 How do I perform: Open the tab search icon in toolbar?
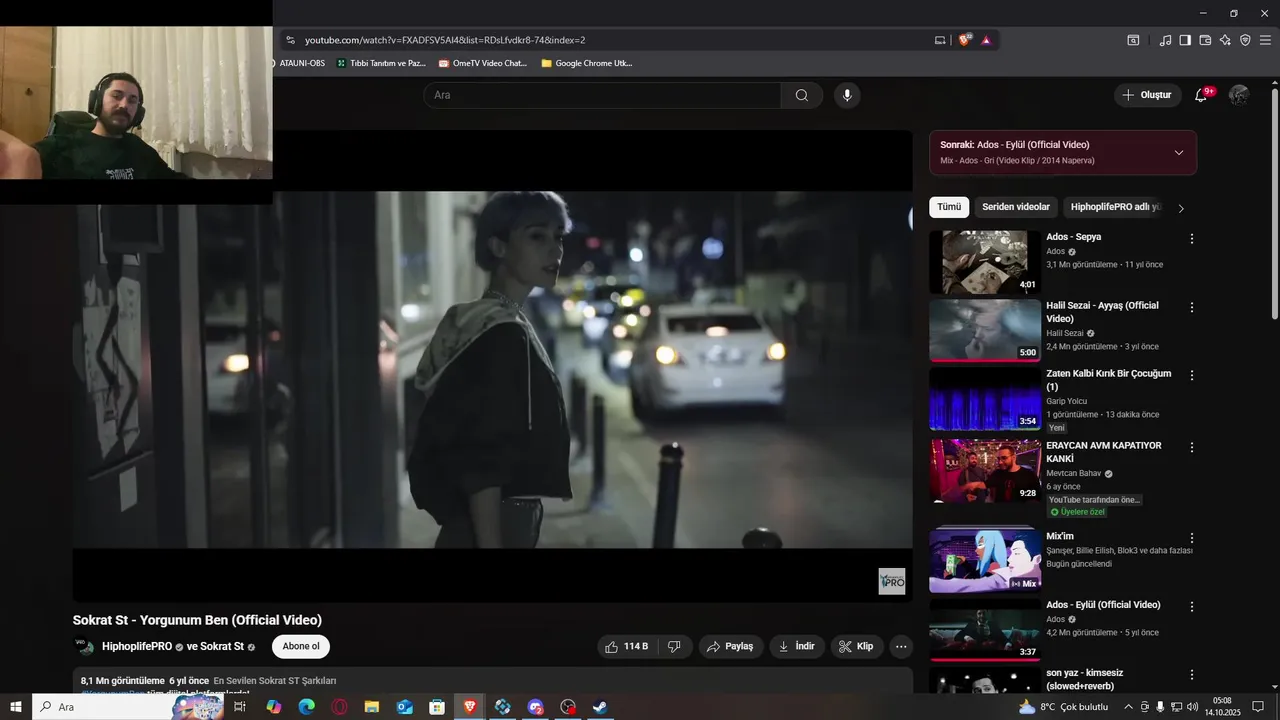pos(1133,40)
